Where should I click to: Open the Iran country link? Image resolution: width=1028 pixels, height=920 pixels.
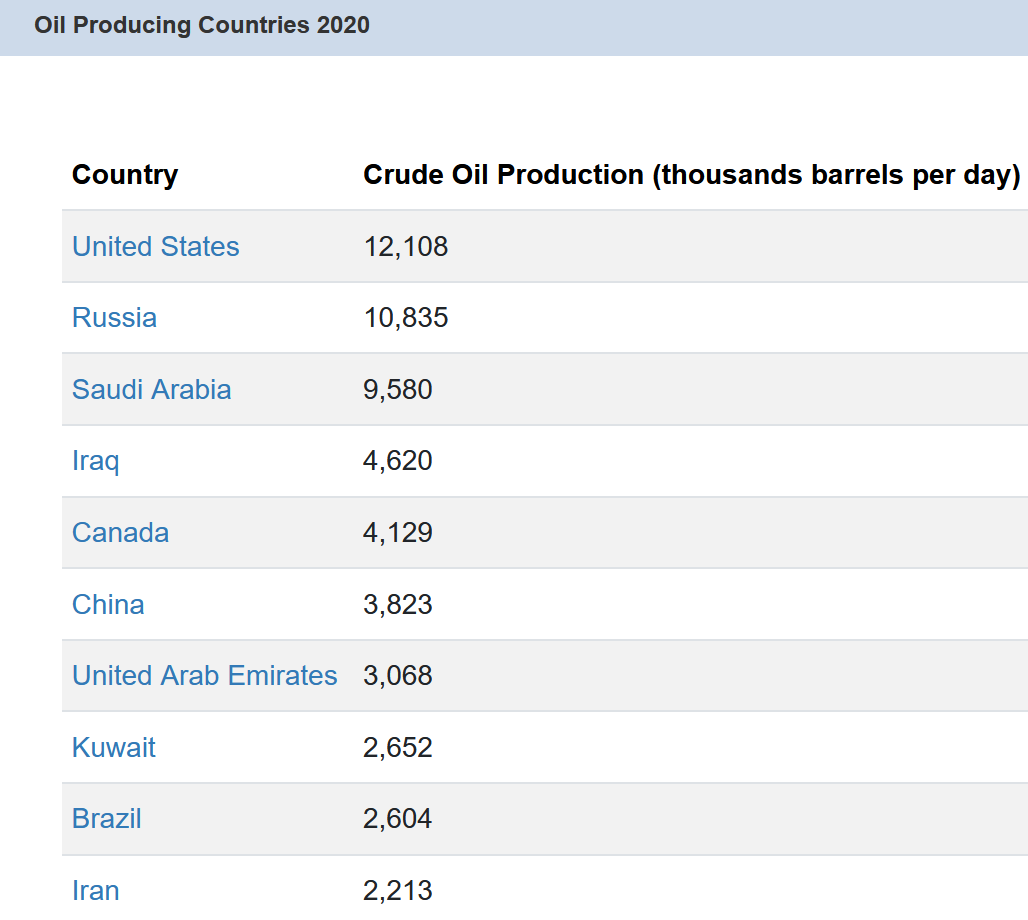[96, 890]
